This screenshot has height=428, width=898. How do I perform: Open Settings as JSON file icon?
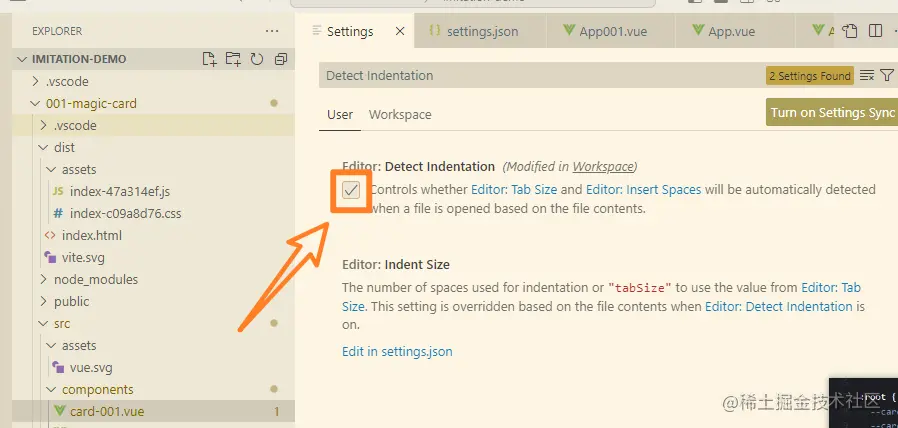coord(852,31)
